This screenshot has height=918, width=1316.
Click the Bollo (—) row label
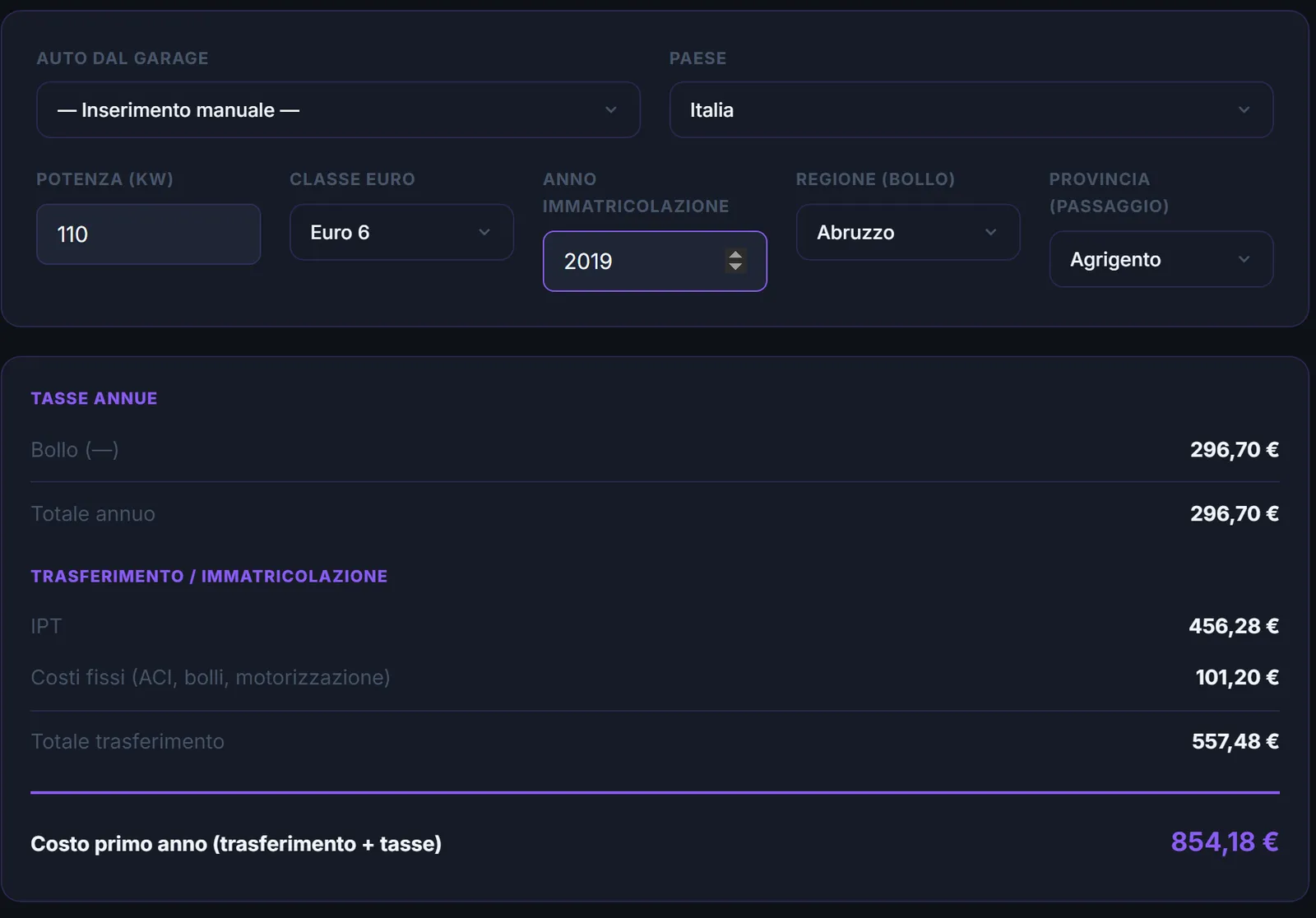75,450
